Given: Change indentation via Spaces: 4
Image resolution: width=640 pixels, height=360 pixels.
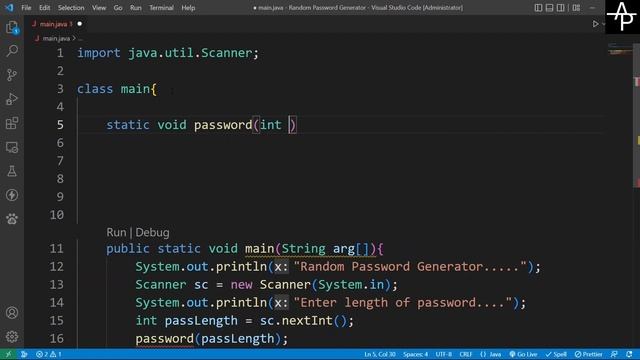Looking at the screenshot, I should (x=416, y=354).
